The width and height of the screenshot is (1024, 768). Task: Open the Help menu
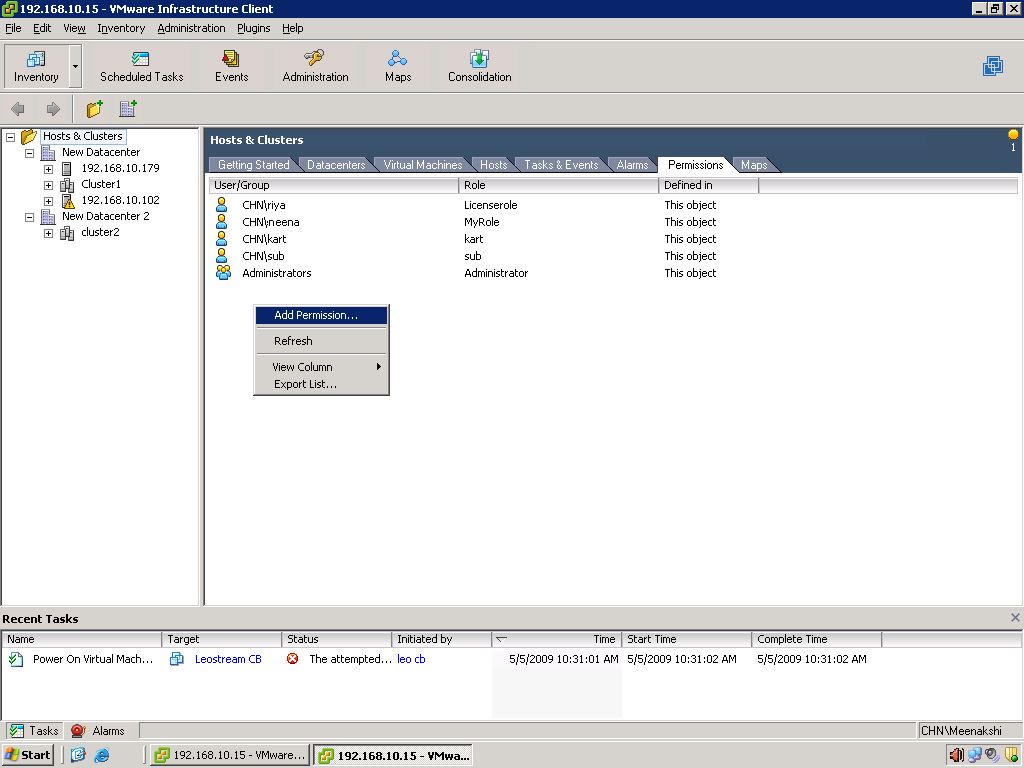coord(293,28)
